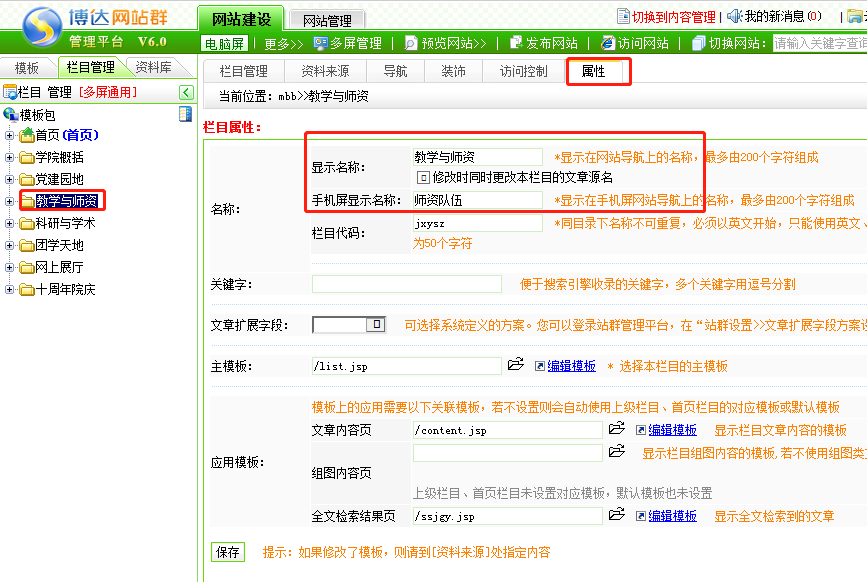867x582 pixels.
Task: Click the 发布网站 publish icon
Action: pyautogui.click(x=516, y=43)
